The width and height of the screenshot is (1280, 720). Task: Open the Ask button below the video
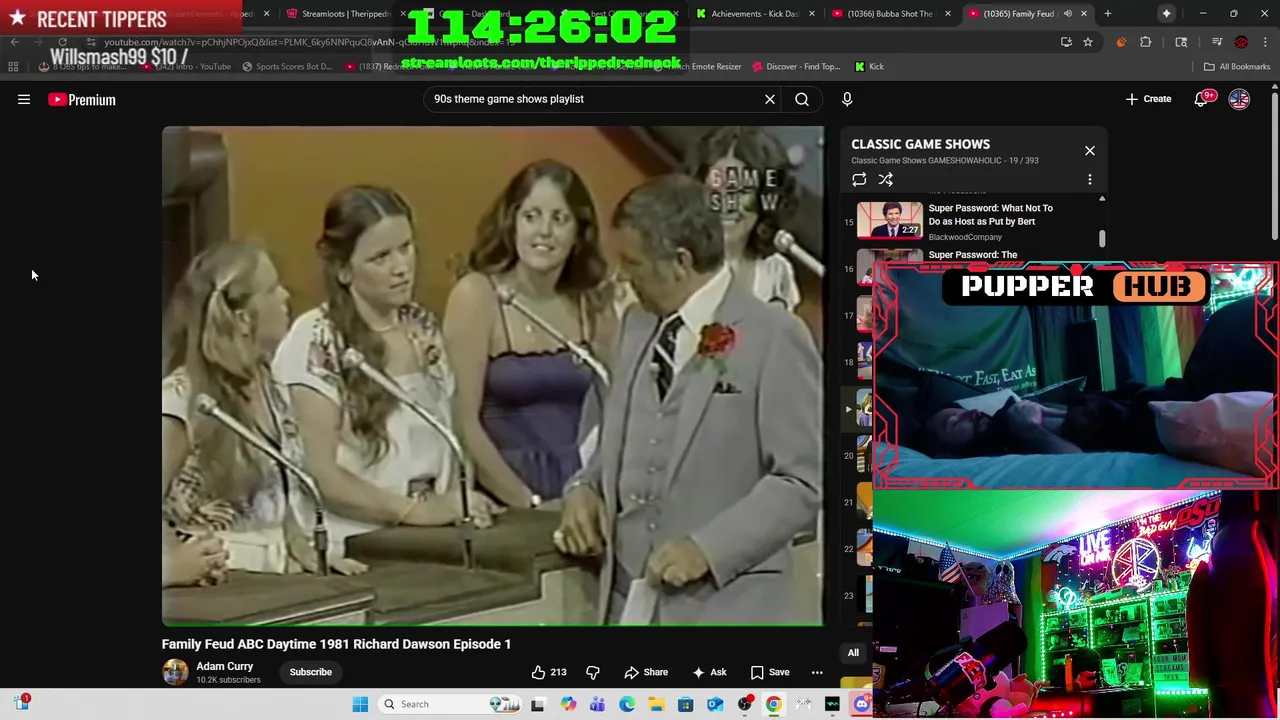coord(709,672)
